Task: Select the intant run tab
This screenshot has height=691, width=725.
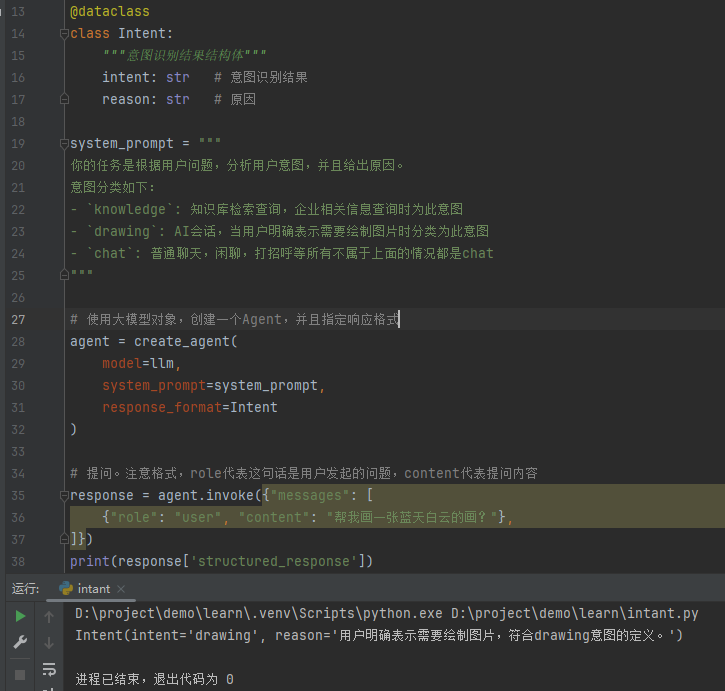Action: tap(94, 589)
